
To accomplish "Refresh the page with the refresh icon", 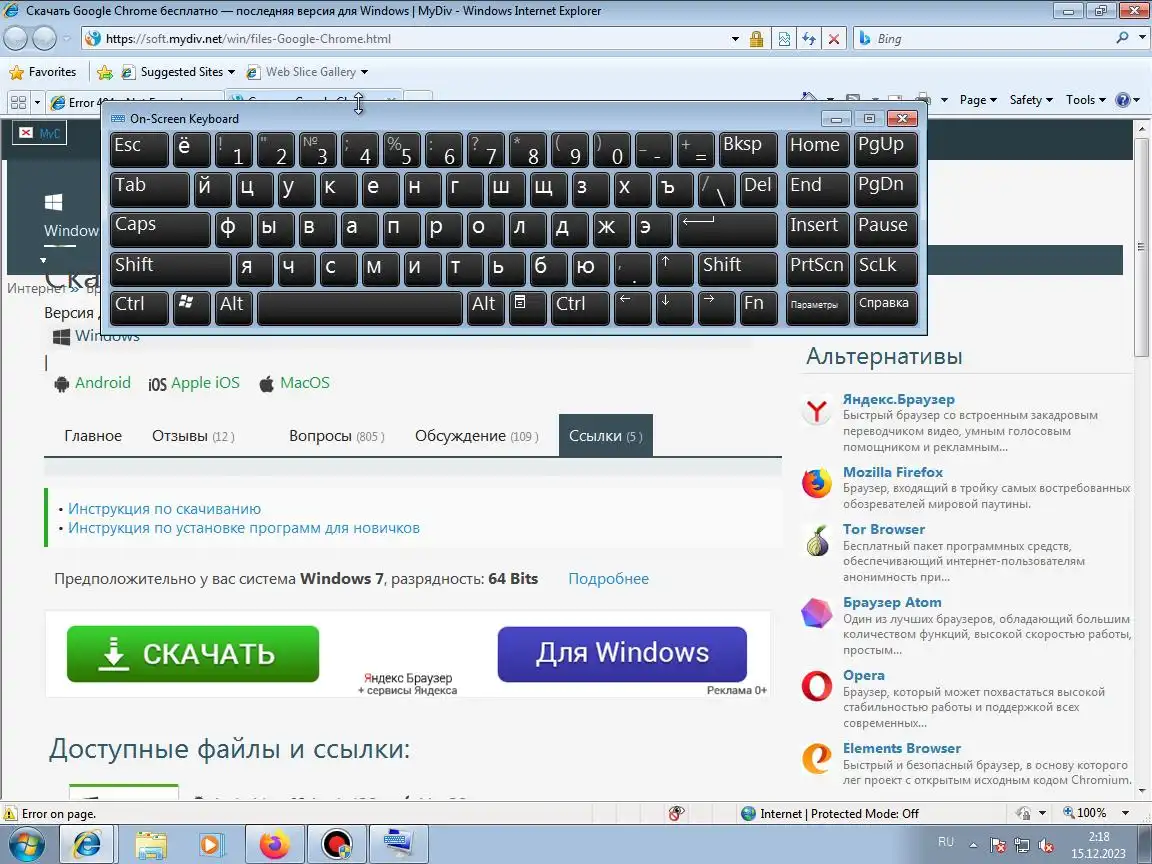I will pyautogui.click(x=809, y=39).
